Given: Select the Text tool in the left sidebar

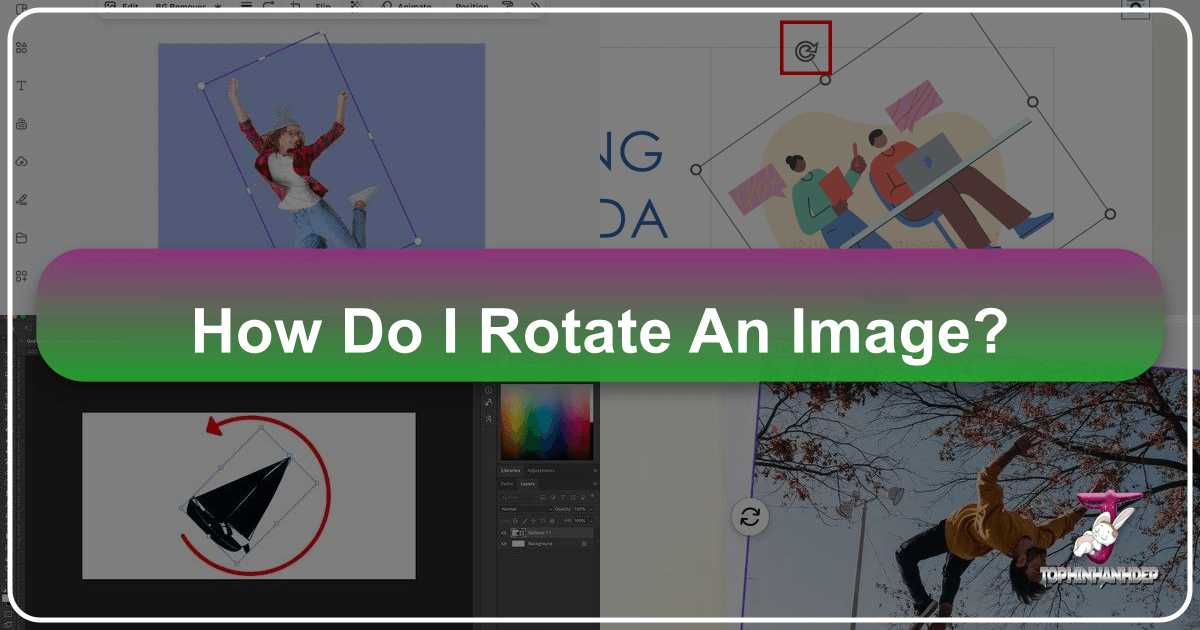Looking at the screenshot, I should pos(20,85).
